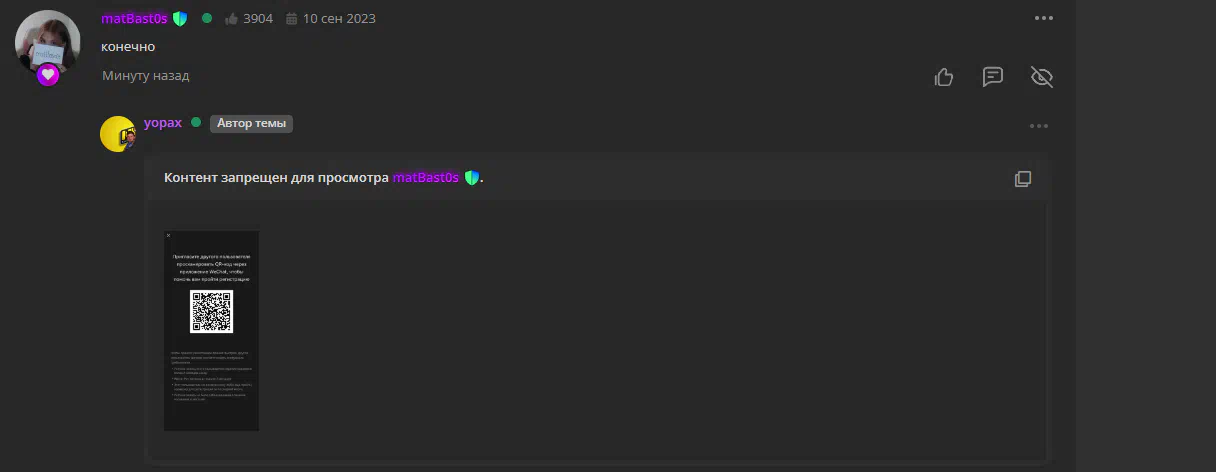
Task: Like the matBast0s post with thumbs-up icon
Action: pos(943,77)
